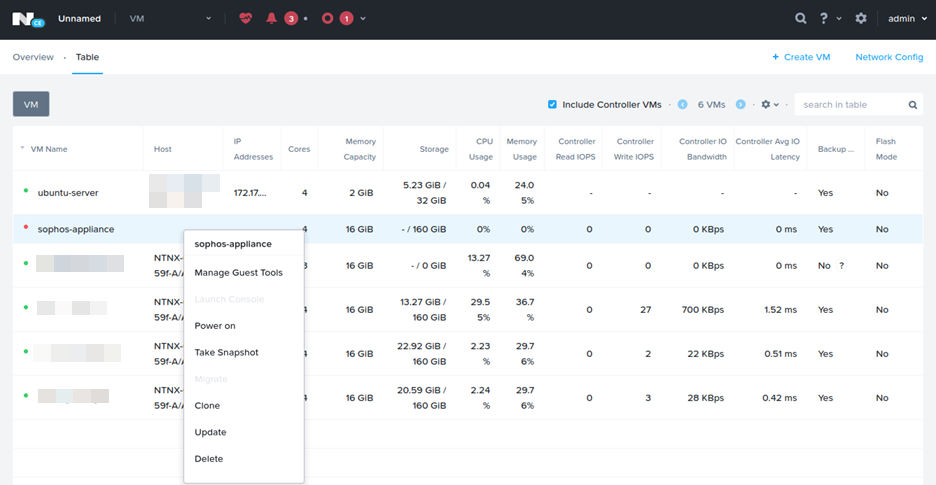Toggle Include Controller VMs checkbox
Screen dimensions: 936x485
pos(552,104)
